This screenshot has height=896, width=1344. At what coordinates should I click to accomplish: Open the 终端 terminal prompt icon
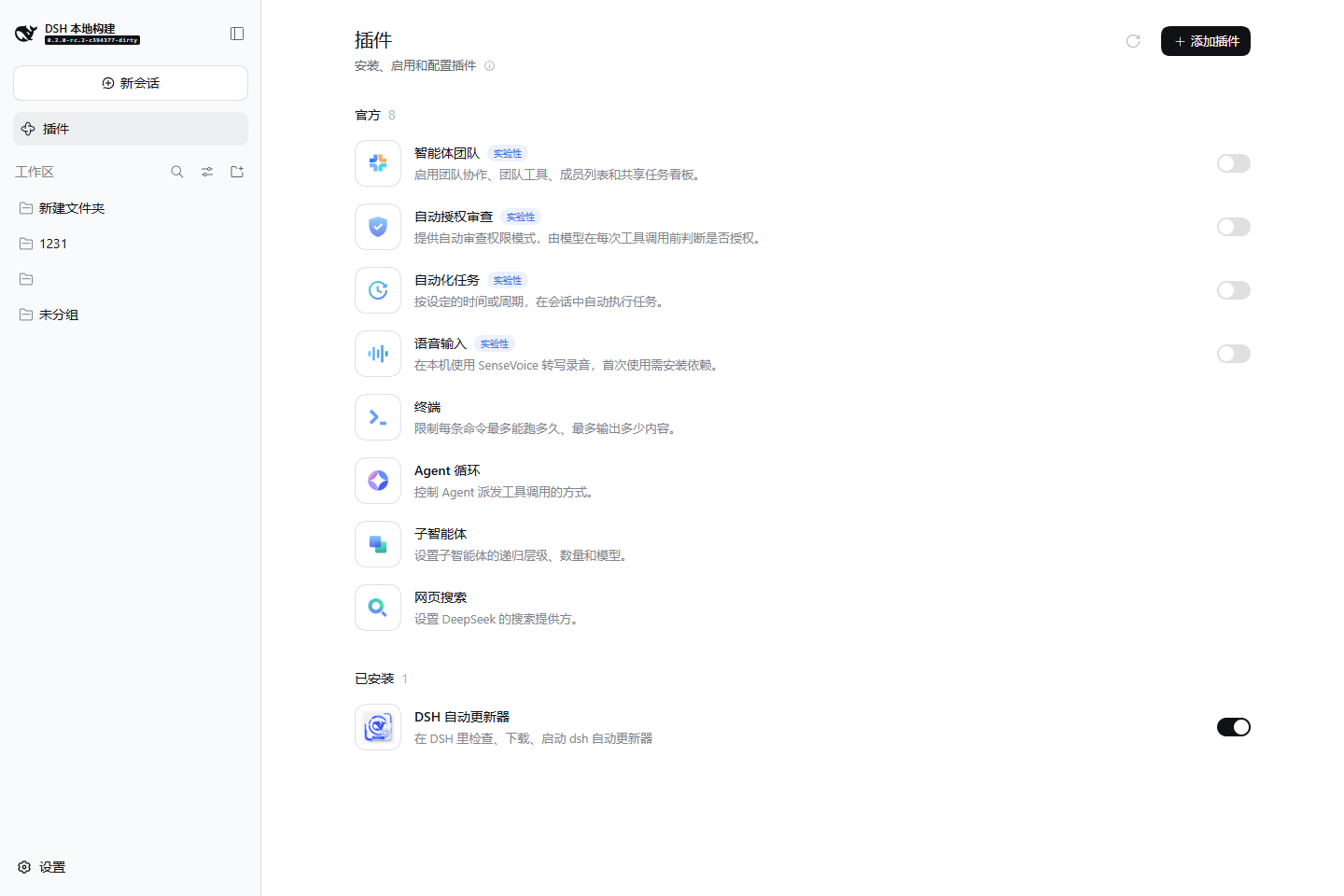[378, 417]
